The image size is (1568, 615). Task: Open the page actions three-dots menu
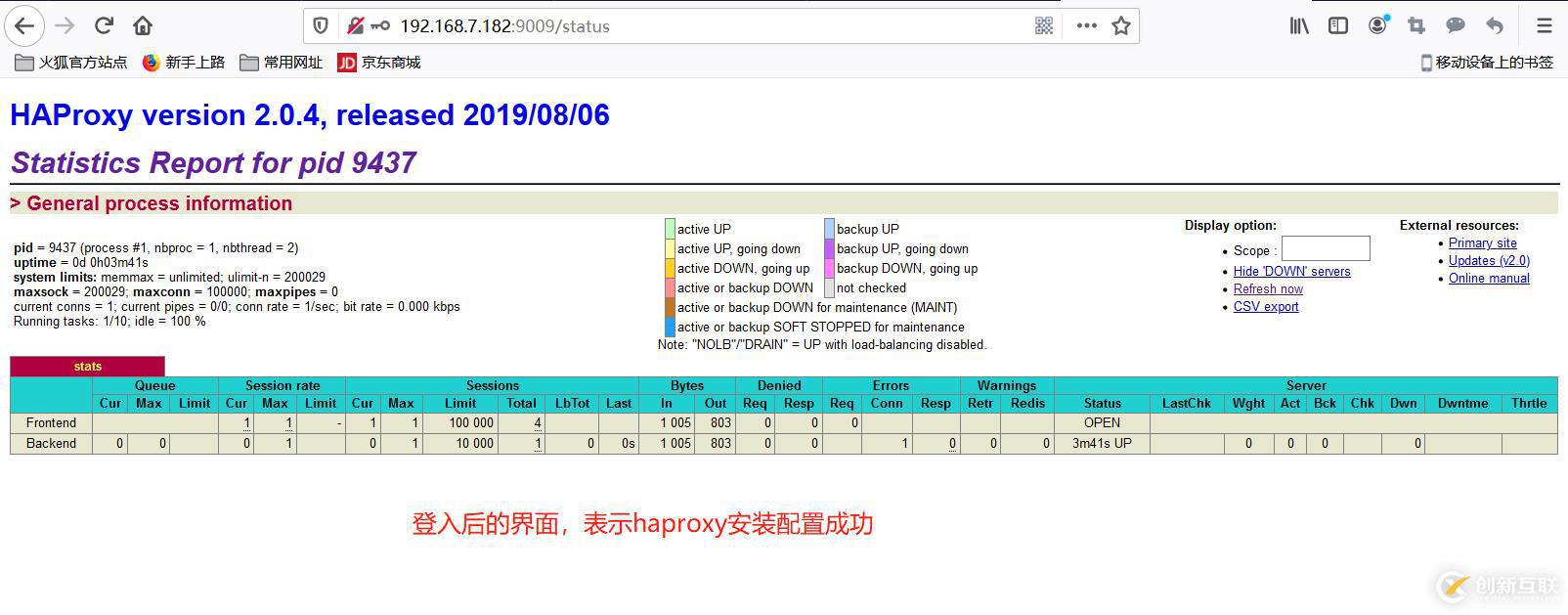pos(1086,26)
